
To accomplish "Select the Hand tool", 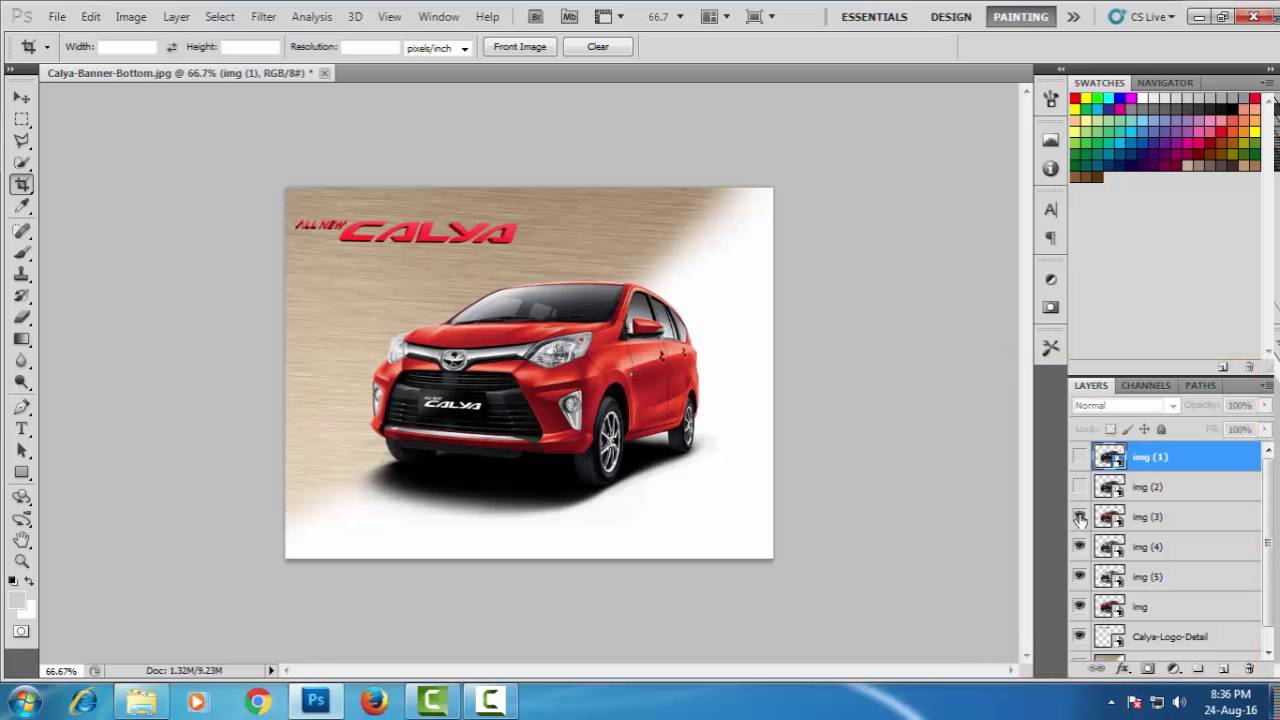I will pyautogui.click(x=22, y=540).
